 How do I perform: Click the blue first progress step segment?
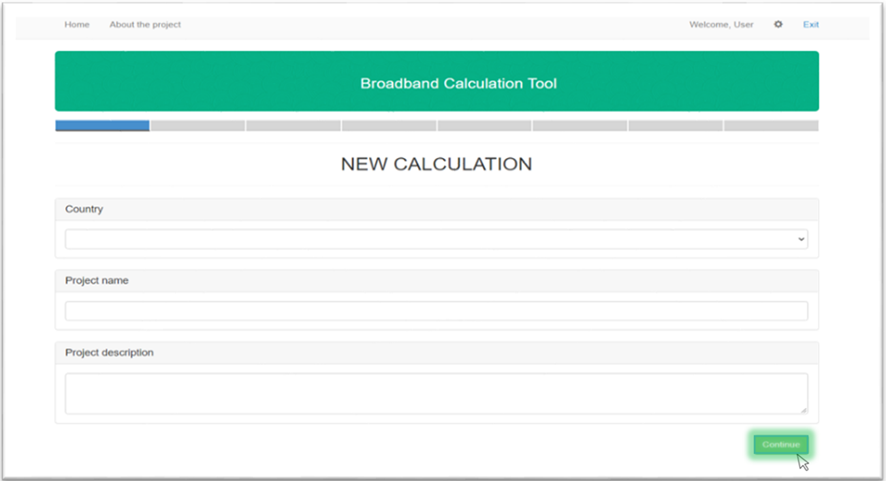[102, 126]
